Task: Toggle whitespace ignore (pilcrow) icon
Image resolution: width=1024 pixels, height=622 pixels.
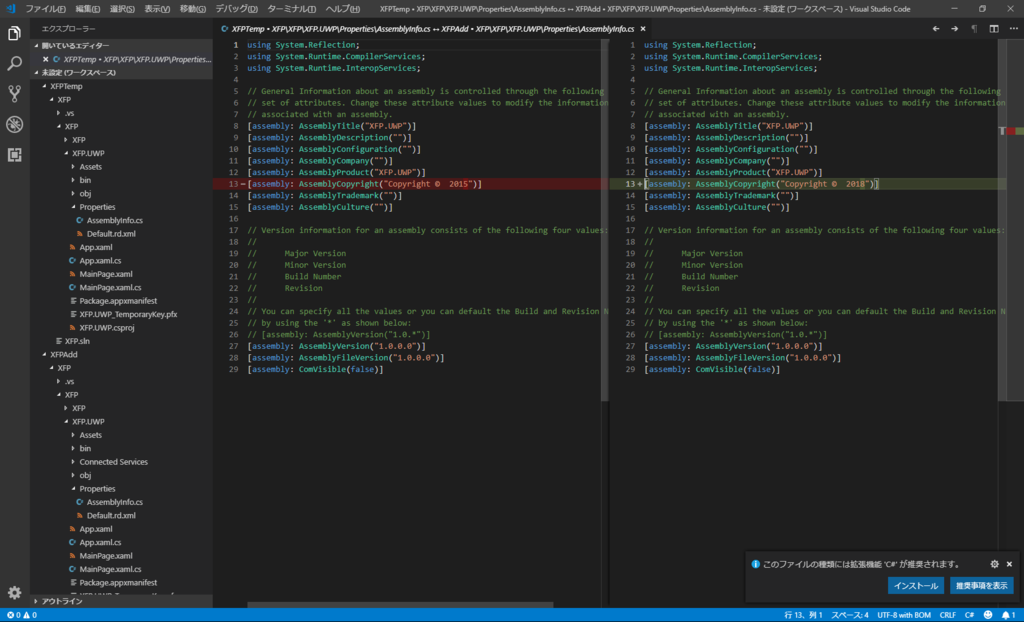Action: pos(974,29)
